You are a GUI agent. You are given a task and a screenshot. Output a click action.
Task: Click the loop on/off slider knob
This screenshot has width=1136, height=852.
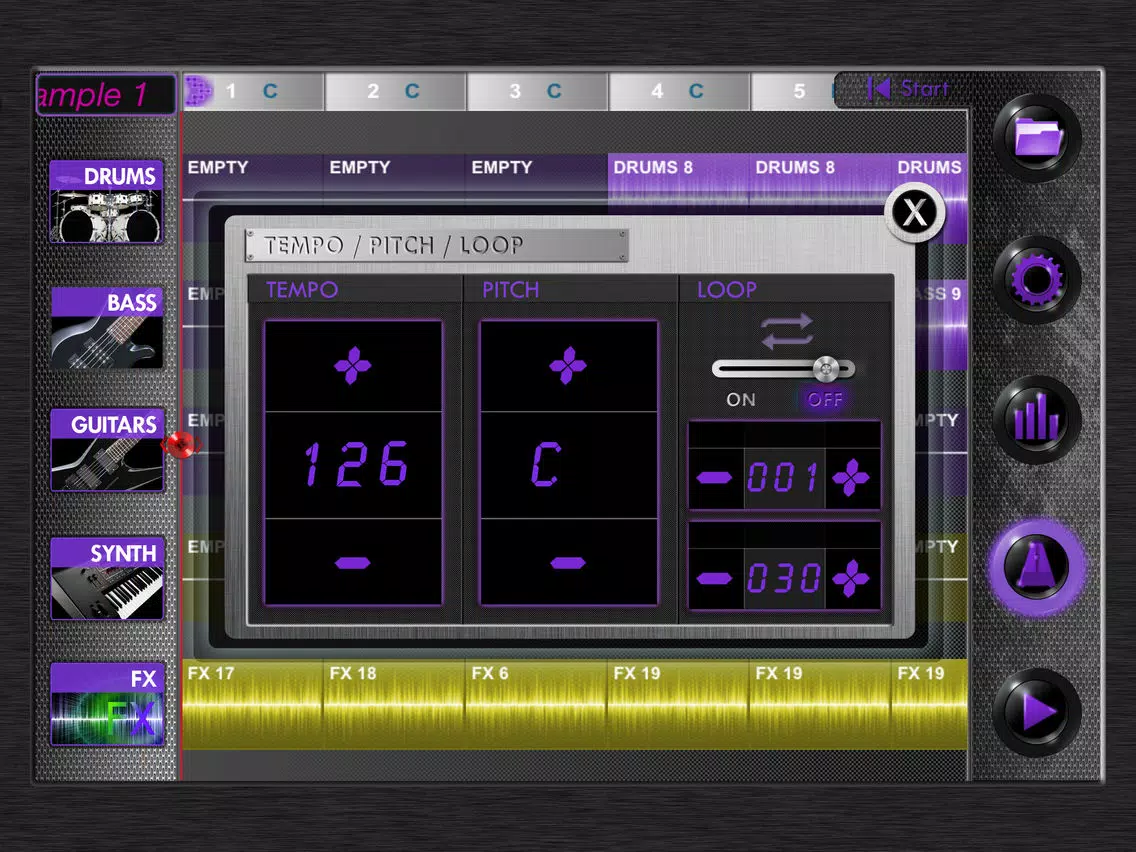[826, 369]
